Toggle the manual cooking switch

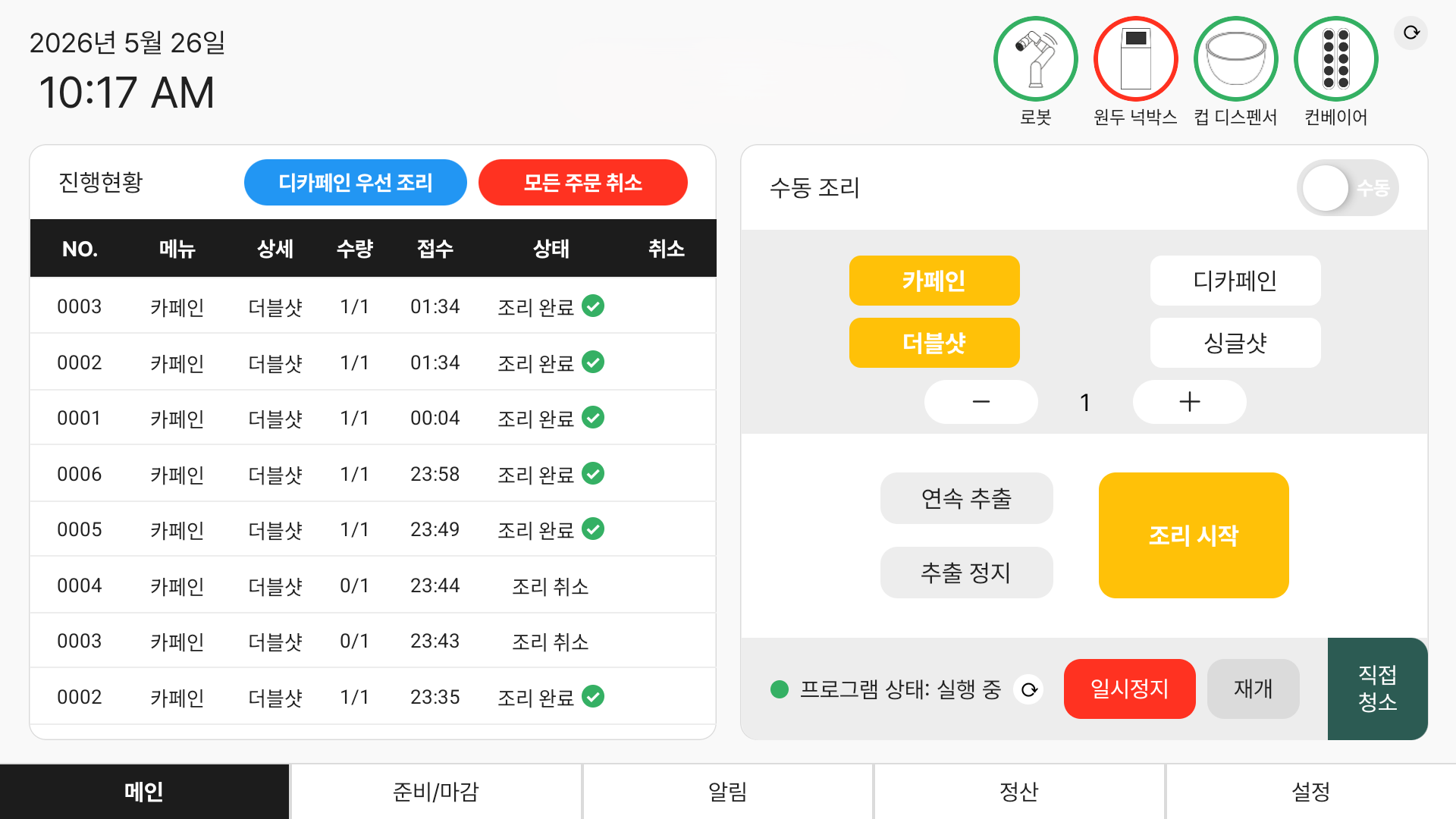coord(1348,187)
